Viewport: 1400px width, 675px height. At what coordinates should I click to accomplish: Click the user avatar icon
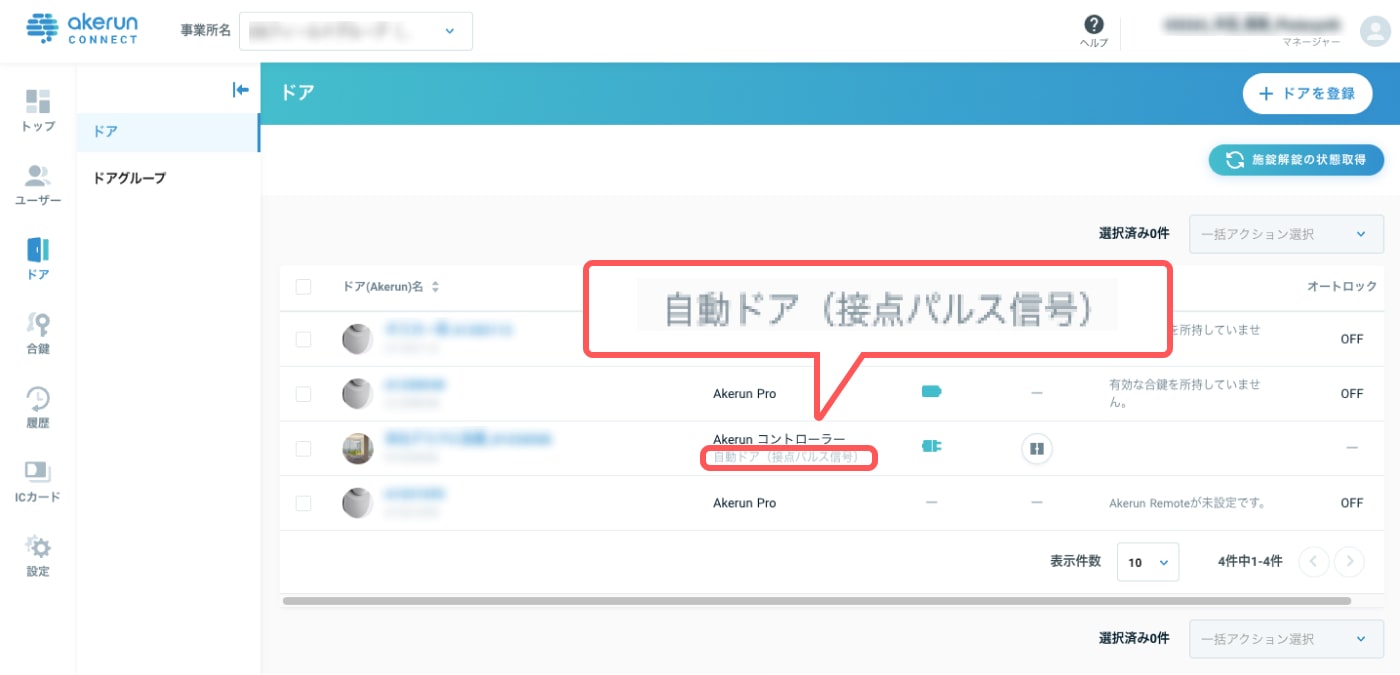point(1376,31)
